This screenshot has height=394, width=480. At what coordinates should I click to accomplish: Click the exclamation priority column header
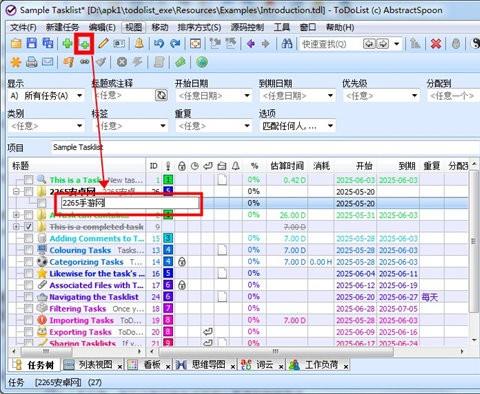click(168, 166)
